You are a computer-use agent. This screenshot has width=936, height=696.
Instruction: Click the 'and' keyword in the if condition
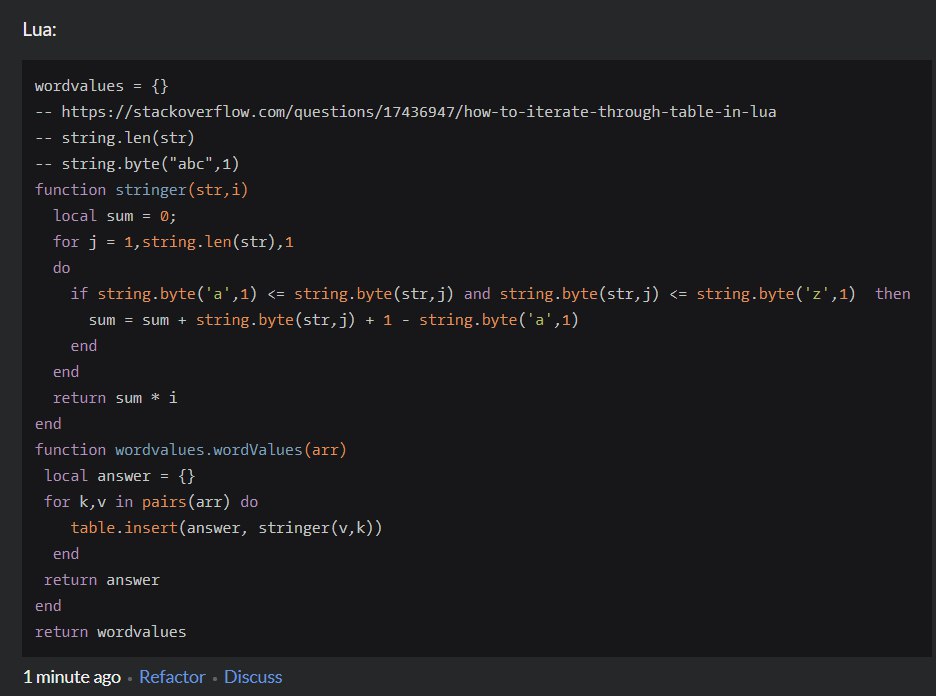477,294
